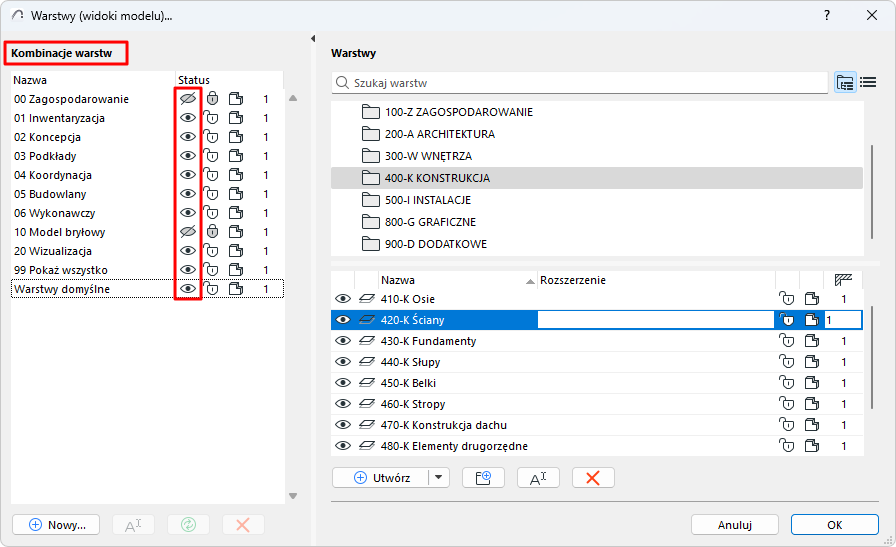The width and height of the screenshot is (896, 547).
Task: Toggle eye icon of Warstwy domyślne row
Action: [187, 289]
